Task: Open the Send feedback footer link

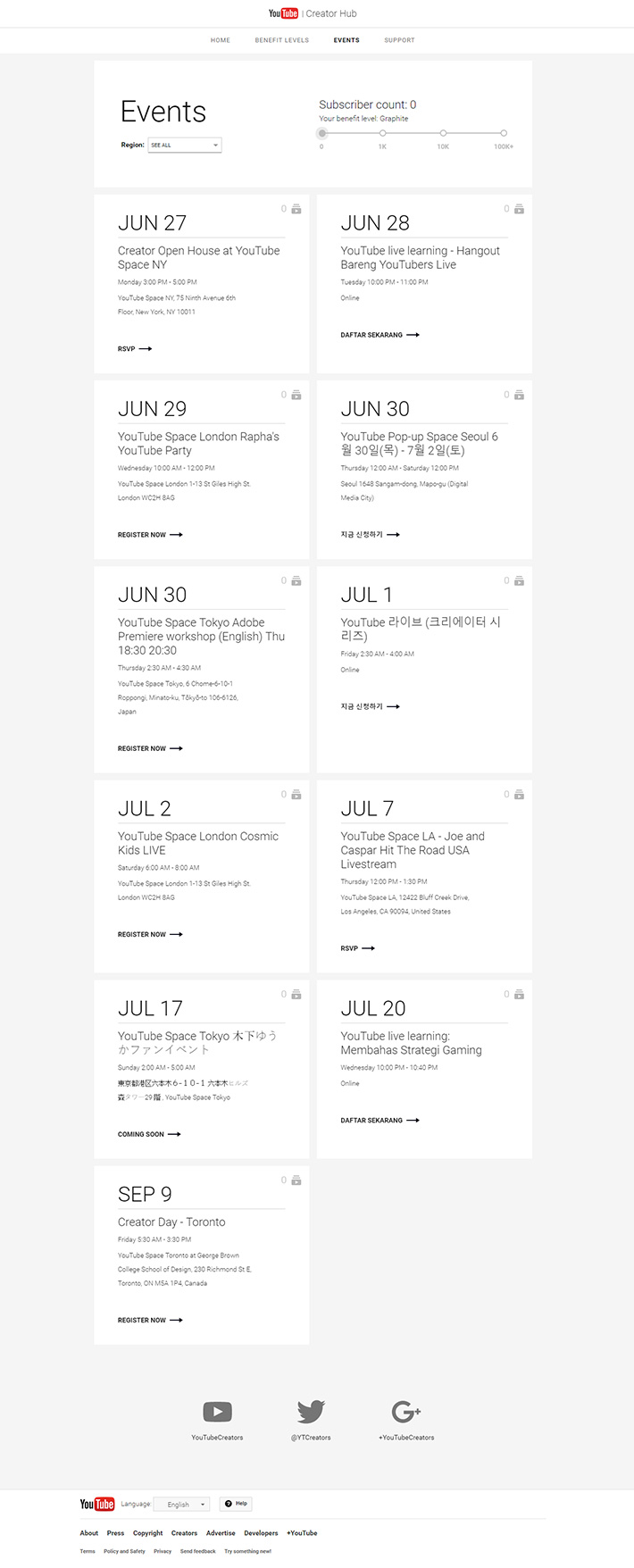Action: point(198,1551)
